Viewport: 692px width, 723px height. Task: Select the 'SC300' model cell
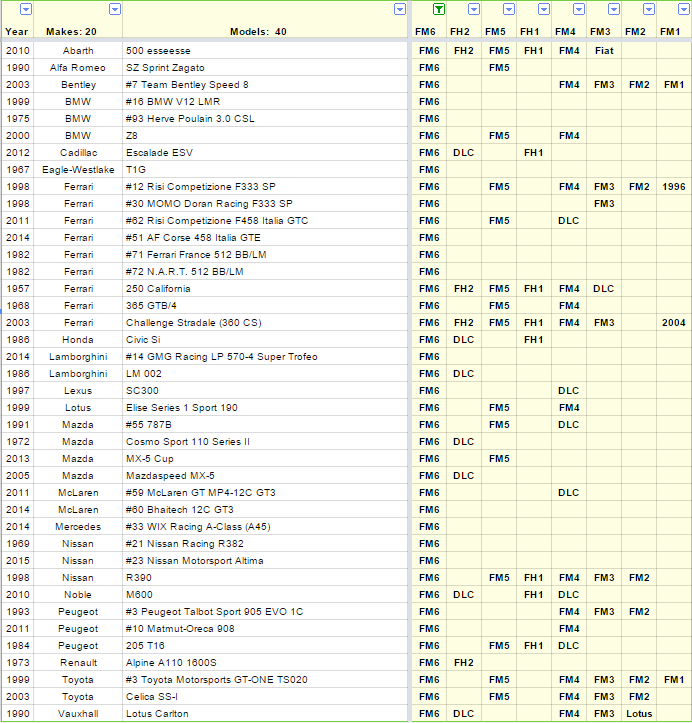265,391
